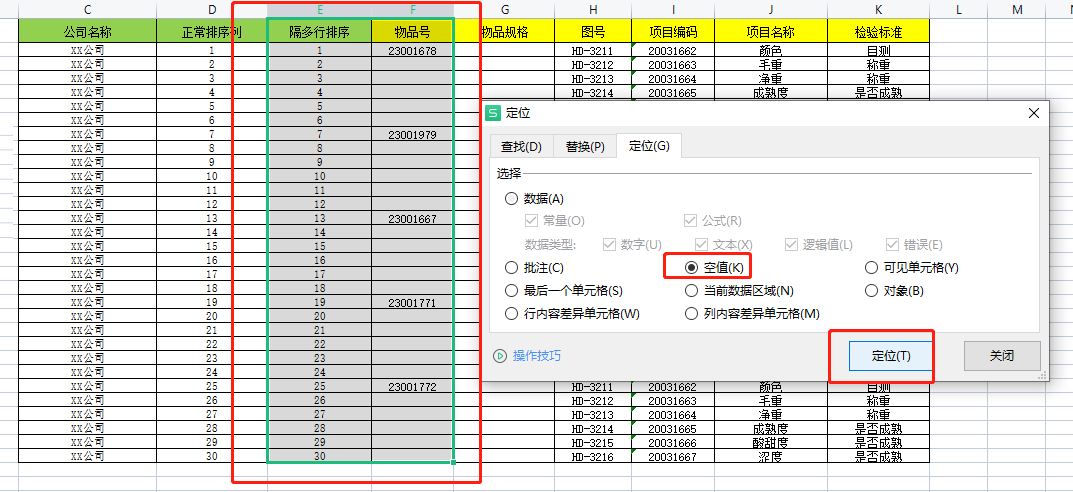1073x492 pixels.
Task: Close the 定位 dialog with X
Action: 1034,114
